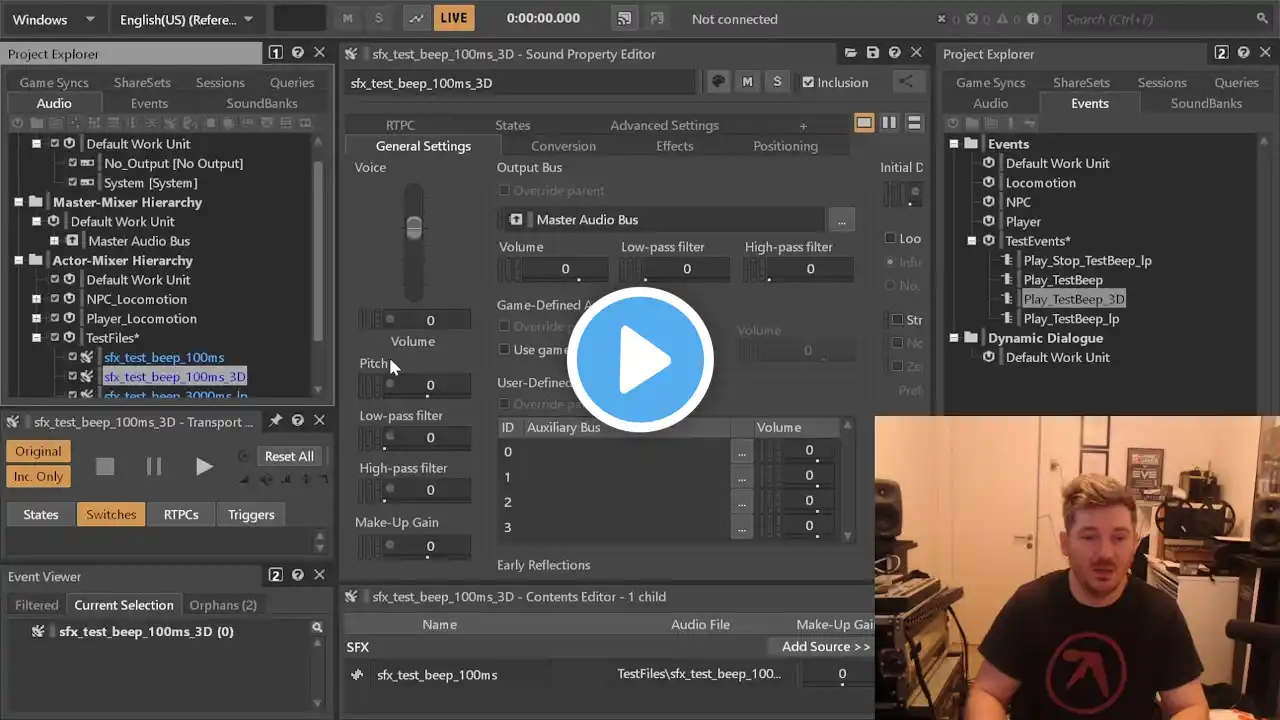
Task: Switch to the Positioning tab
Action: coord(785,146)
